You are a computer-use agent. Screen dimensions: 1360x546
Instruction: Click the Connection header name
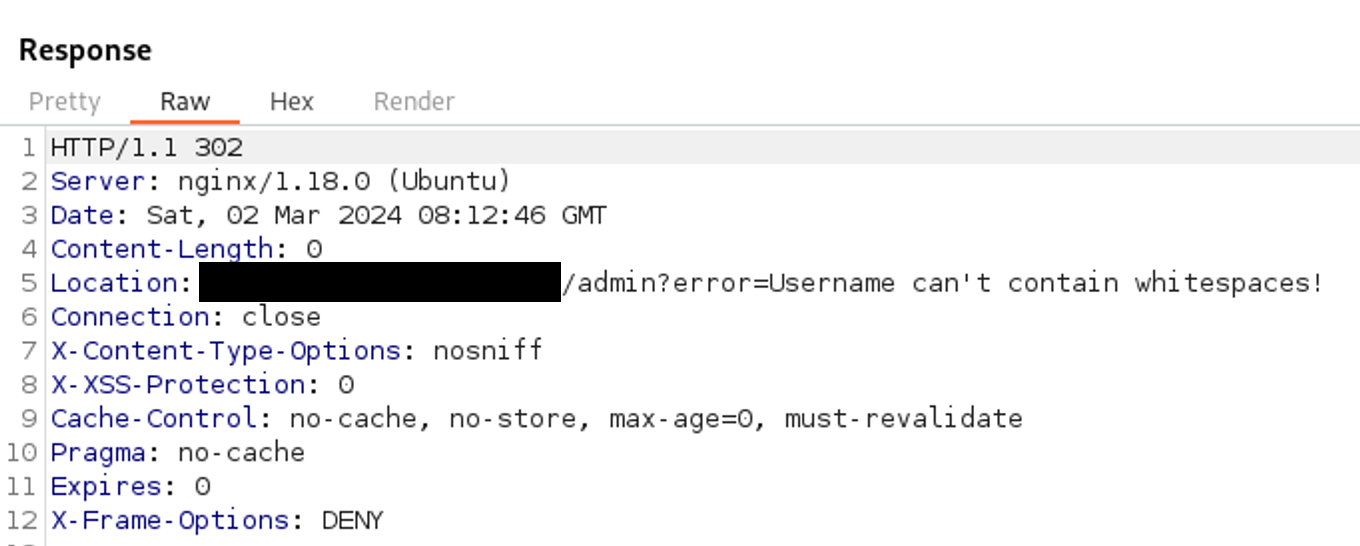130,318
